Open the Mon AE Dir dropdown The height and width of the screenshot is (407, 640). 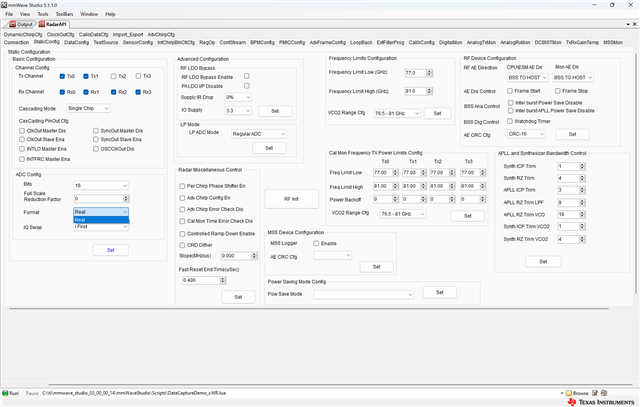[573, 78]
